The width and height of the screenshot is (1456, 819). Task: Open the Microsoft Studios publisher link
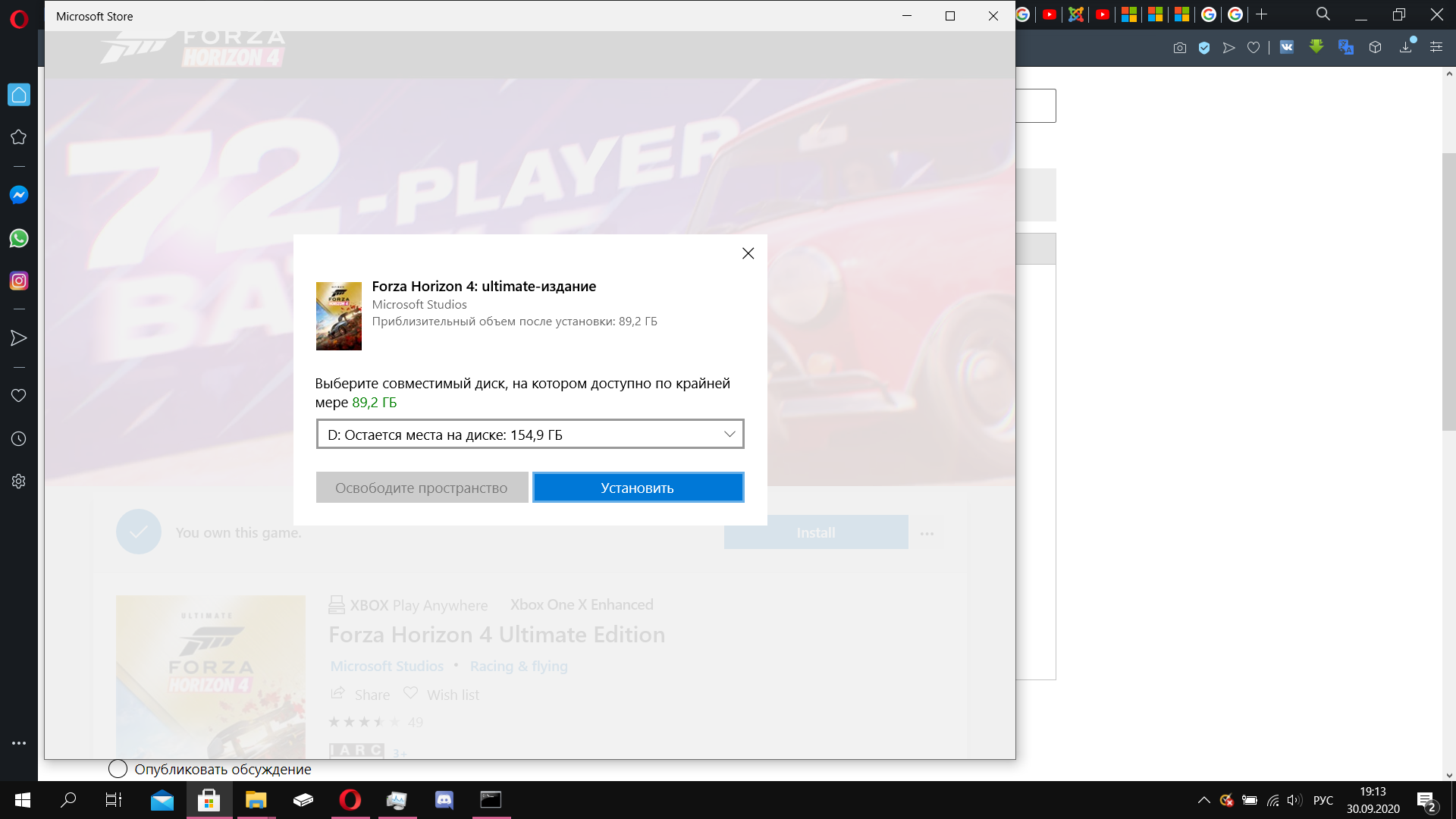click(387, 666)
